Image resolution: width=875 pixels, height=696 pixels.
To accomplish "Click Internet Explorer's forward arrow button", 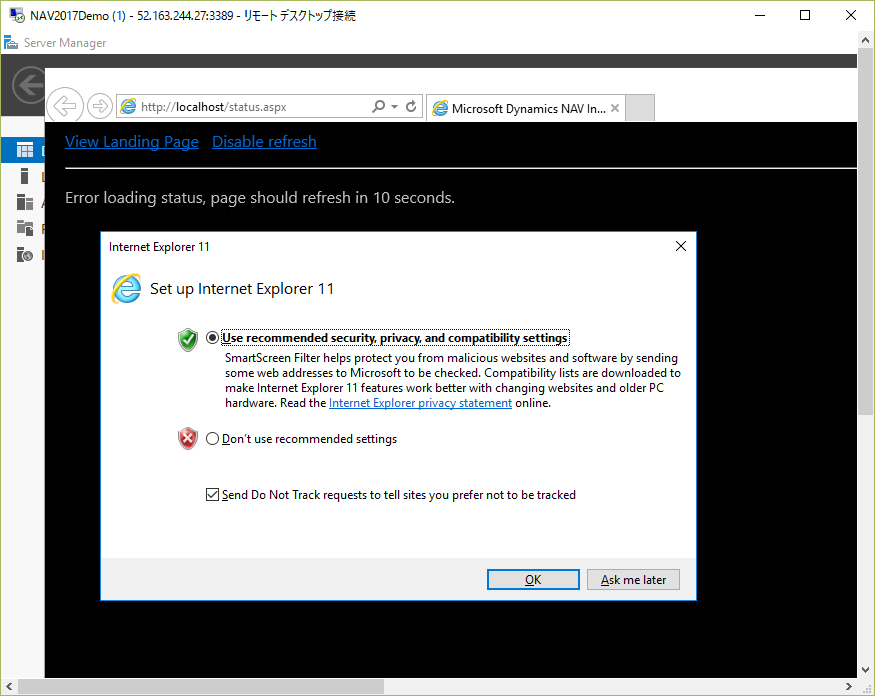I will (x=100, y=105).
